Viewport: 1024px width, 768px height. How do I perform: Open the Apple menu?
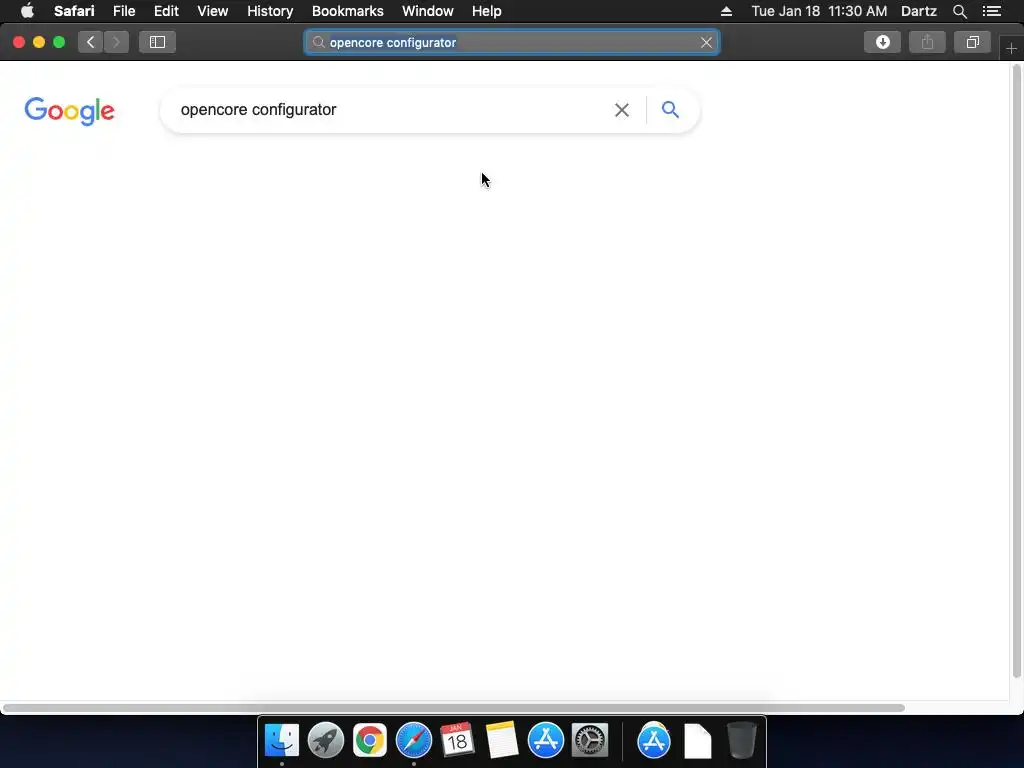[x=27, y=11]
